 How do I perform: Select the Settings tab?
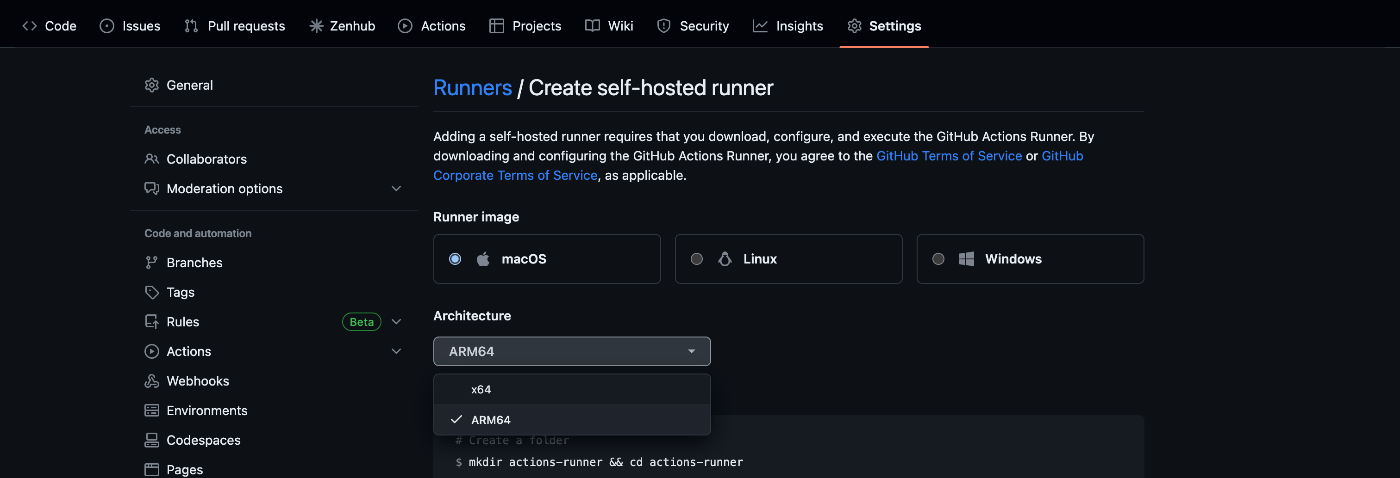coord(884,26)
